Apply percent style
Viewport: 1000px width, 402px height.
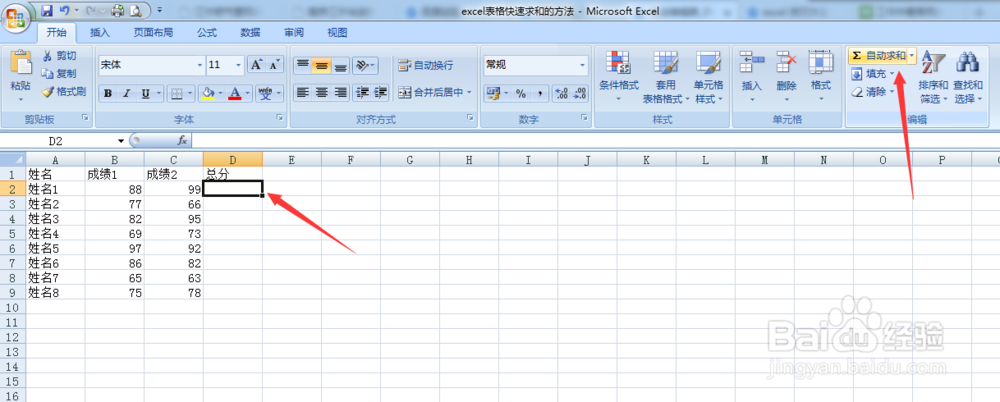(521, 93)
